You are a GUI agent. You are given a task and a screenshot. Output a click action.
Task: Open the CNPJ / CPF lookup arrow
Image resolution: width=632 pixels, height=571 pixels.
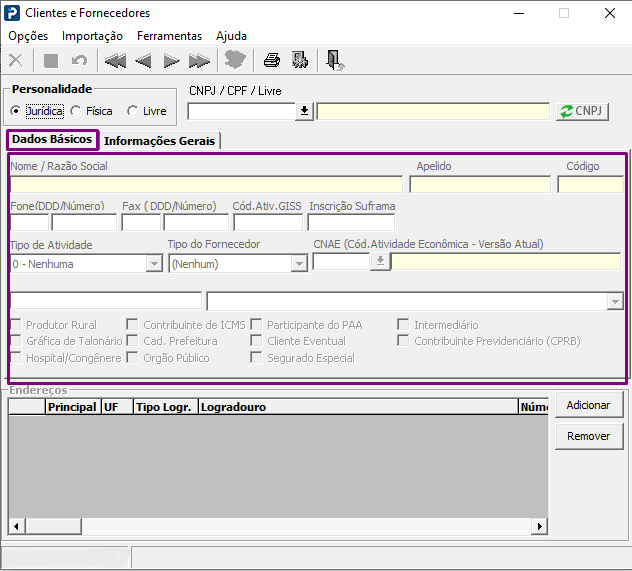click(304, 111)
